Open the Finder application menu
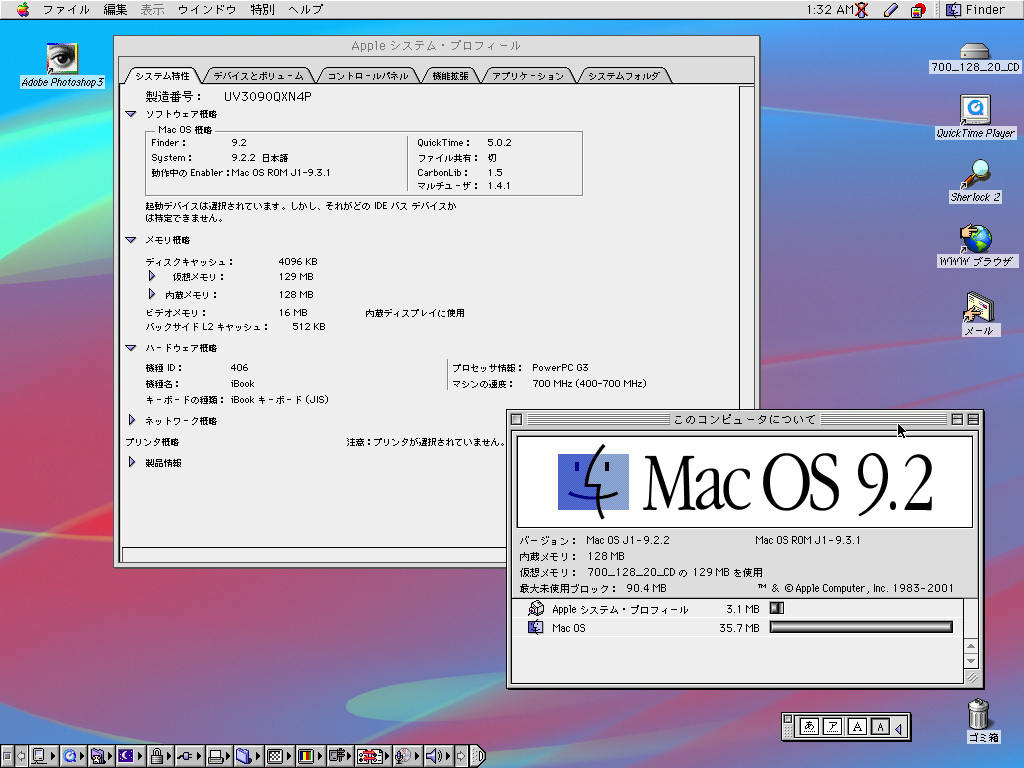 pos(976,9)
